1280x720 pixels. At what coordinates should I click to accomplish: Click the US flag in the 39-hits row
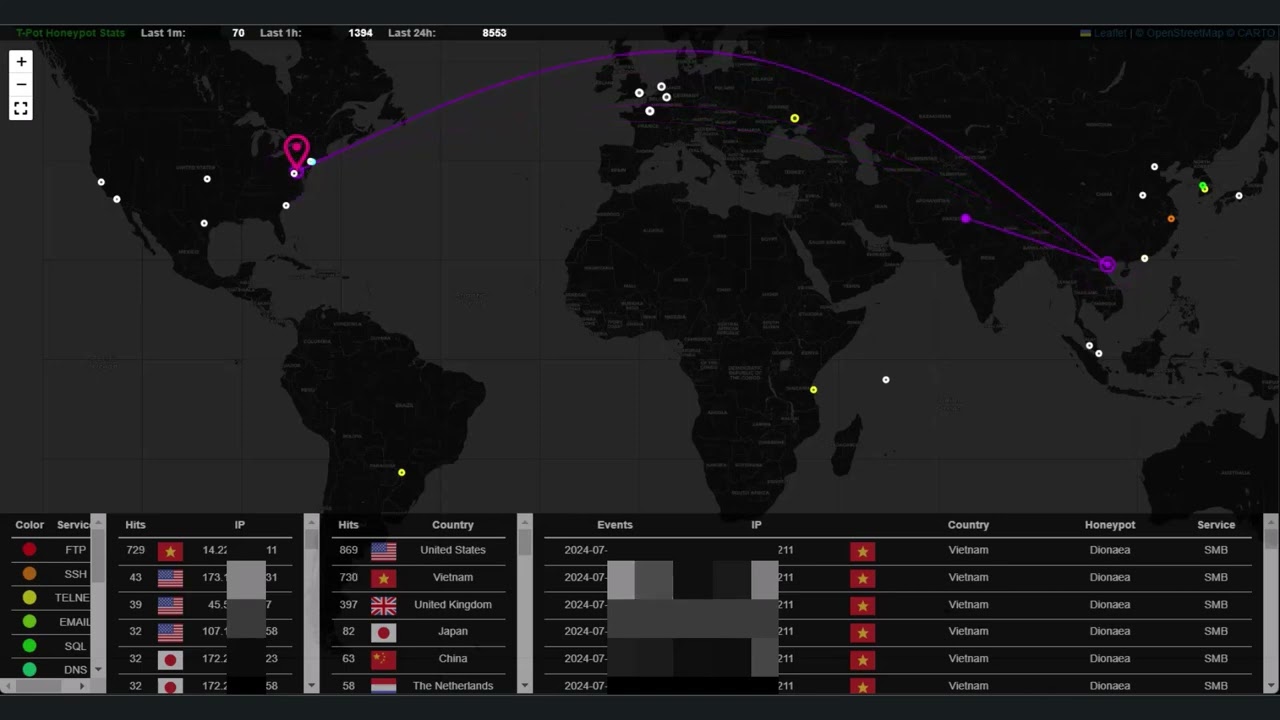click(170, 605)
